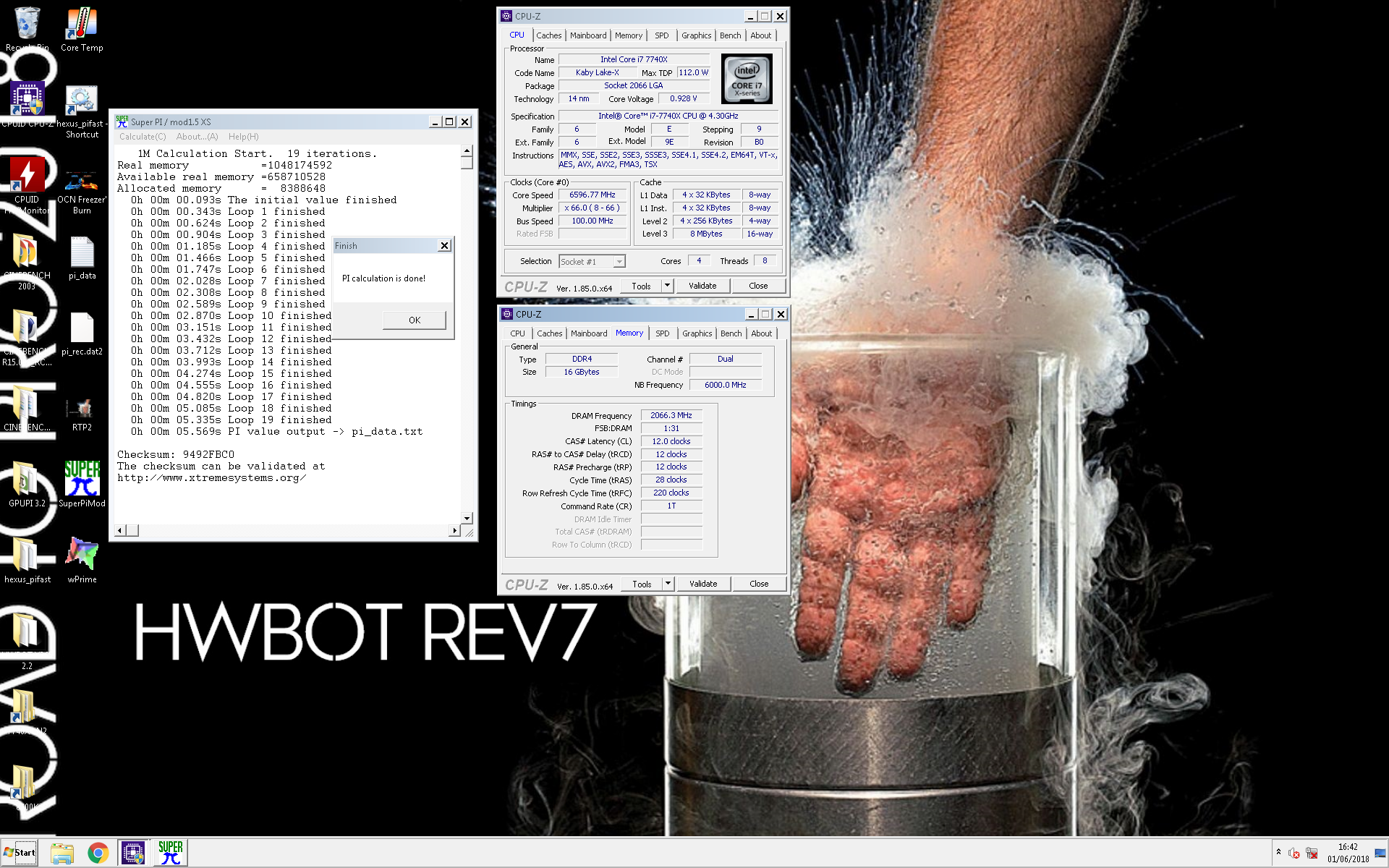
Task: Select the GPUPI 3.2 folder icon
Action: [27, 482]
